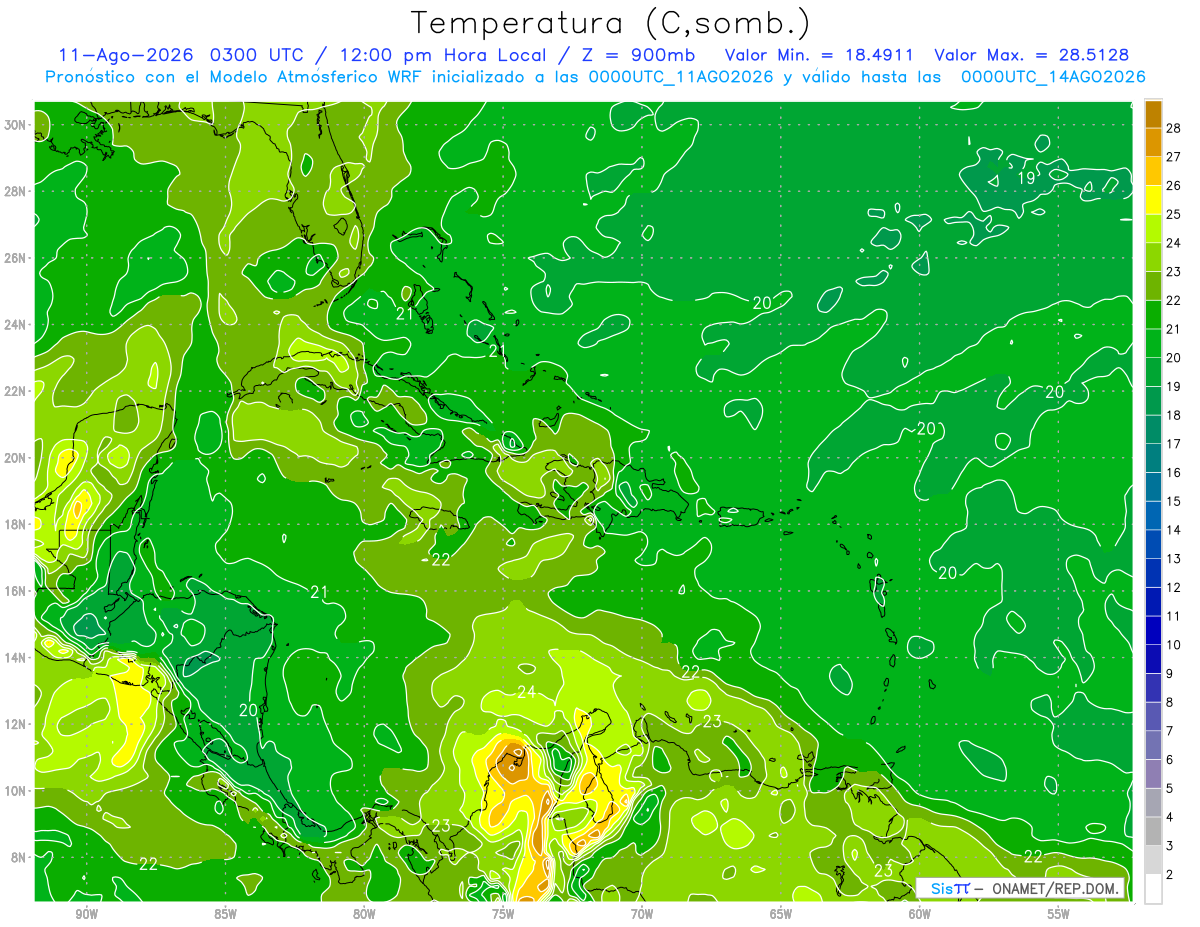Image resolution: width=1200 pixels, height=927 pixels.
Task: Click the "90W" longitude axis label
Action: (x=86, y=914)
